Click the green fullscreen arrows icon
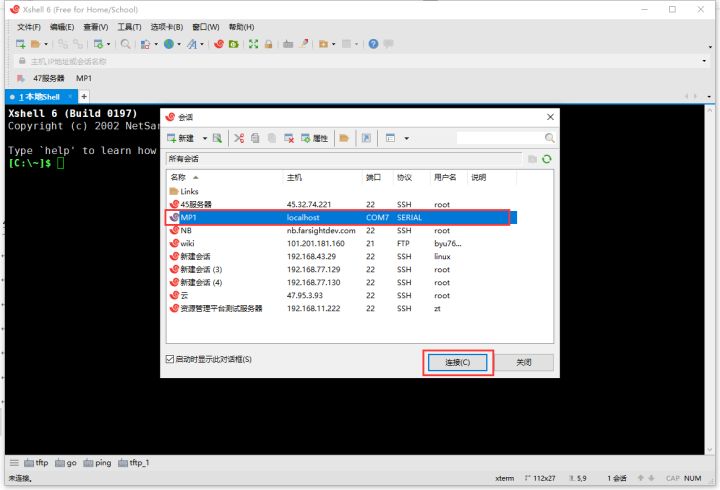720x490 pixels. coord(253,44)
